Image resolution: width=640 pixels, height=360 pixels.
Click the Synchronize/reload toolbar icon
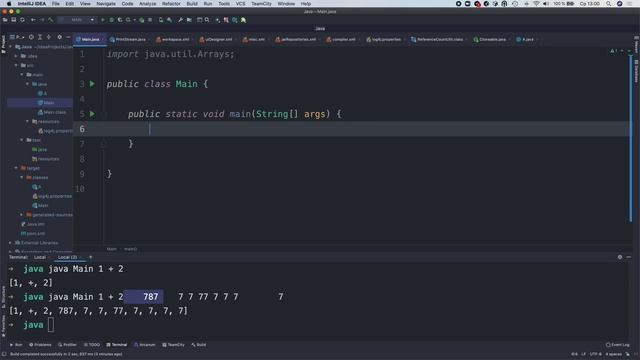tap(22, 20)
